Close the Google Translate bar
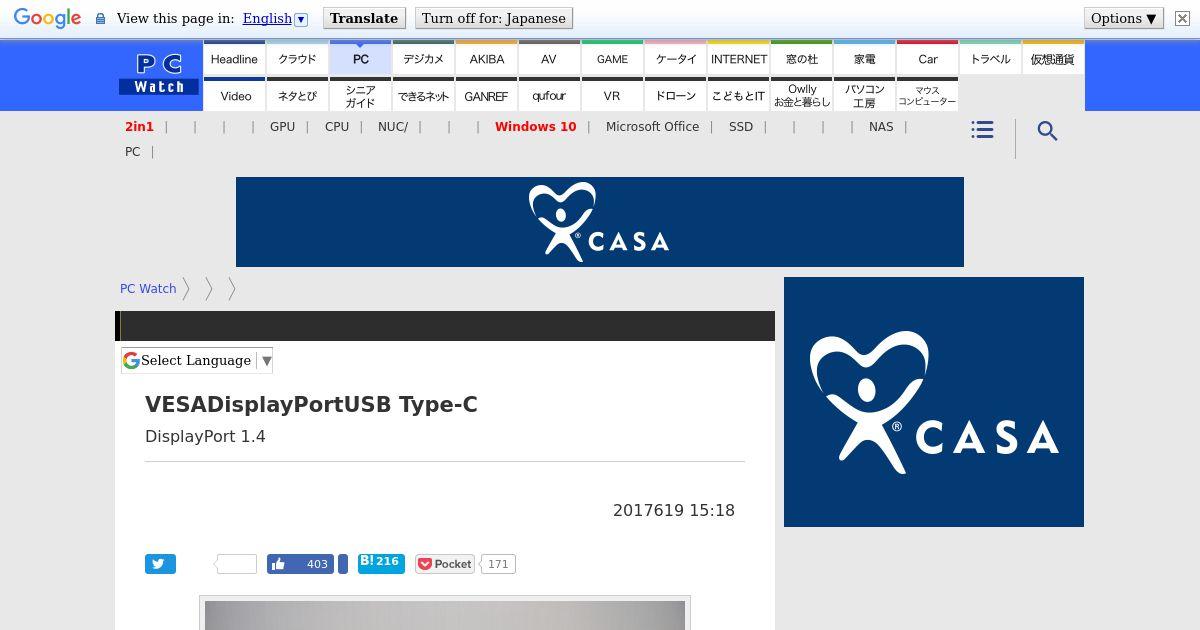 pos(1182,18)
